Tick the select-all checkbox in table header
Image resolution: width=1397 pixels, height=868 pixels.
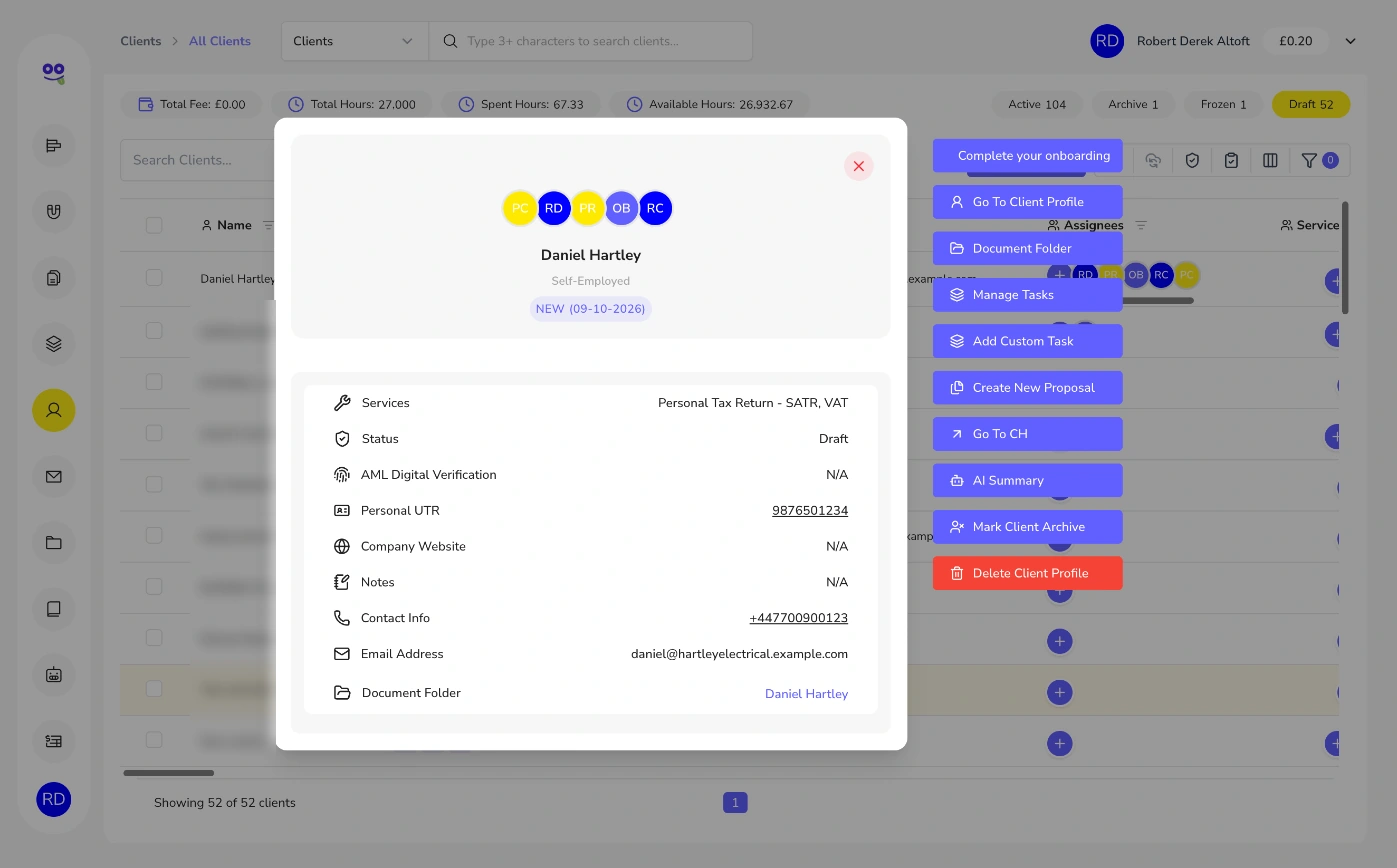pyautogui.click(x=154, y=225)
